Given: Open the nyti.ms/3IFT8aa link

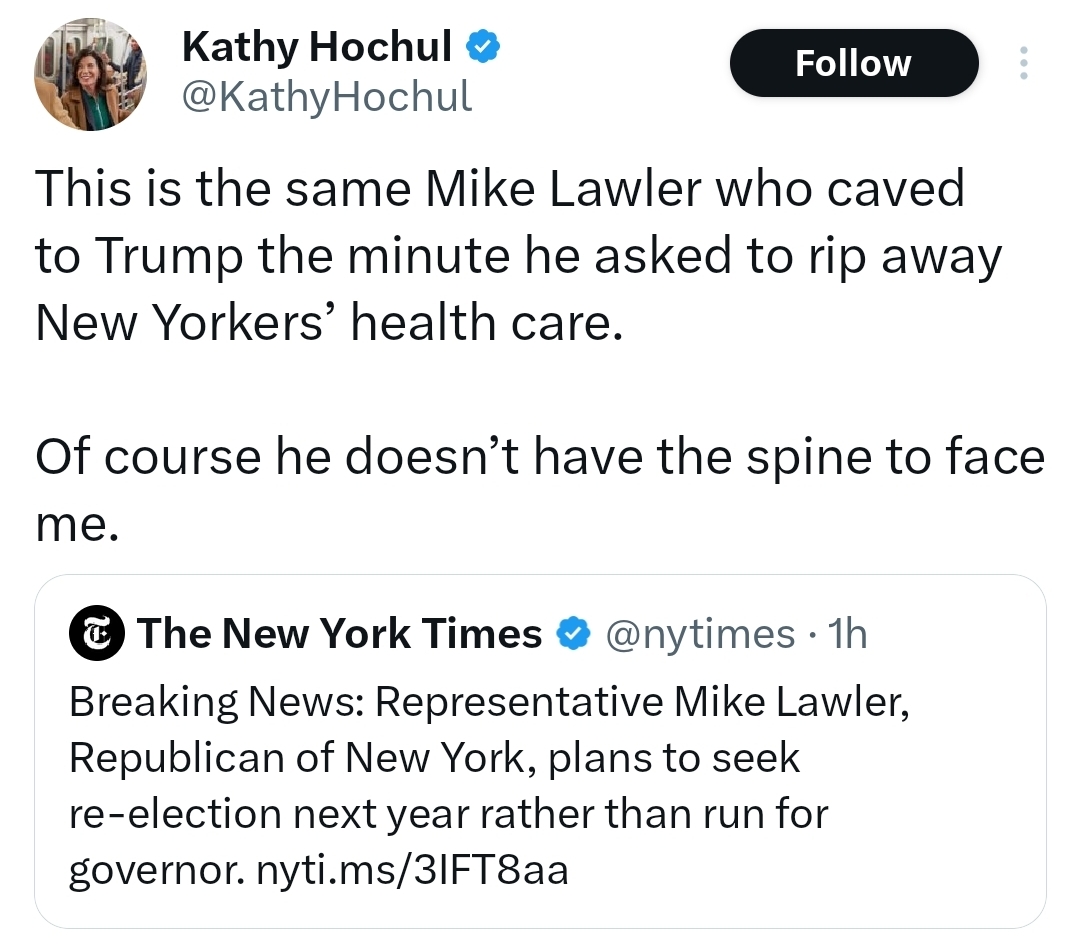Looking at the screenshot, I should click(412, 870).
